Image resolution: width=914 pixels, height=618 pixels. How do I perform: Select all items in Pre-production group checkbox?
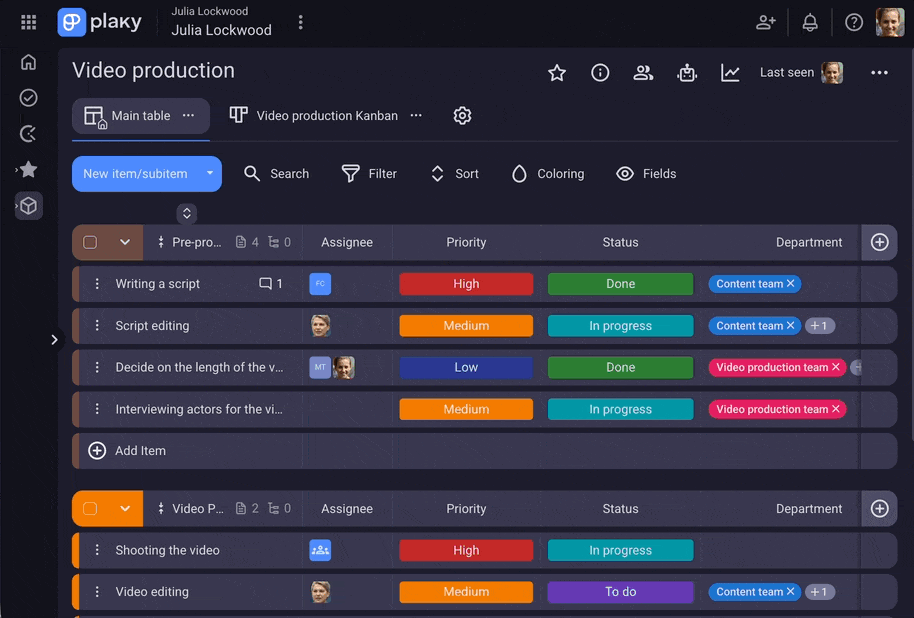pyautogui.click(x=90, y=242)
